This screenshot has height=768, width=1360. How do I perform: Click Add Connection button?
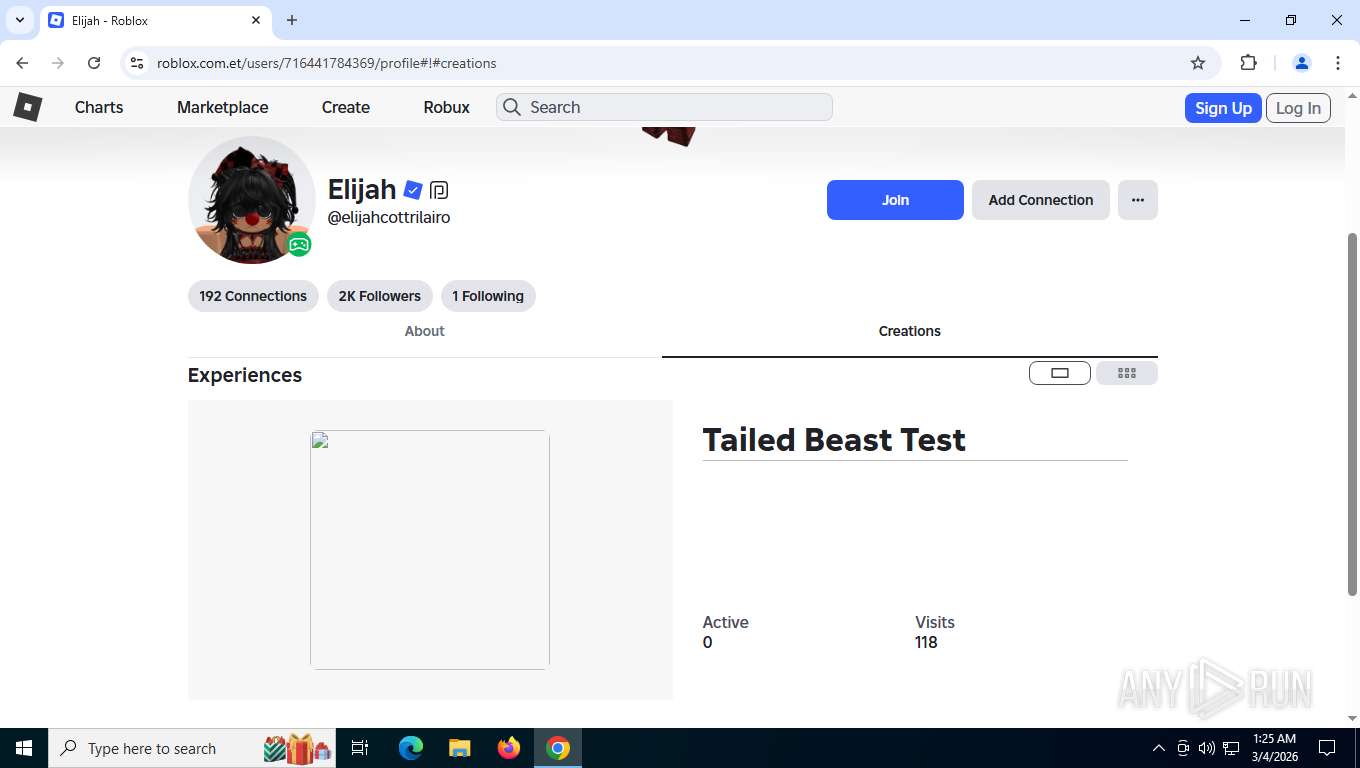tap(1041, 200)
